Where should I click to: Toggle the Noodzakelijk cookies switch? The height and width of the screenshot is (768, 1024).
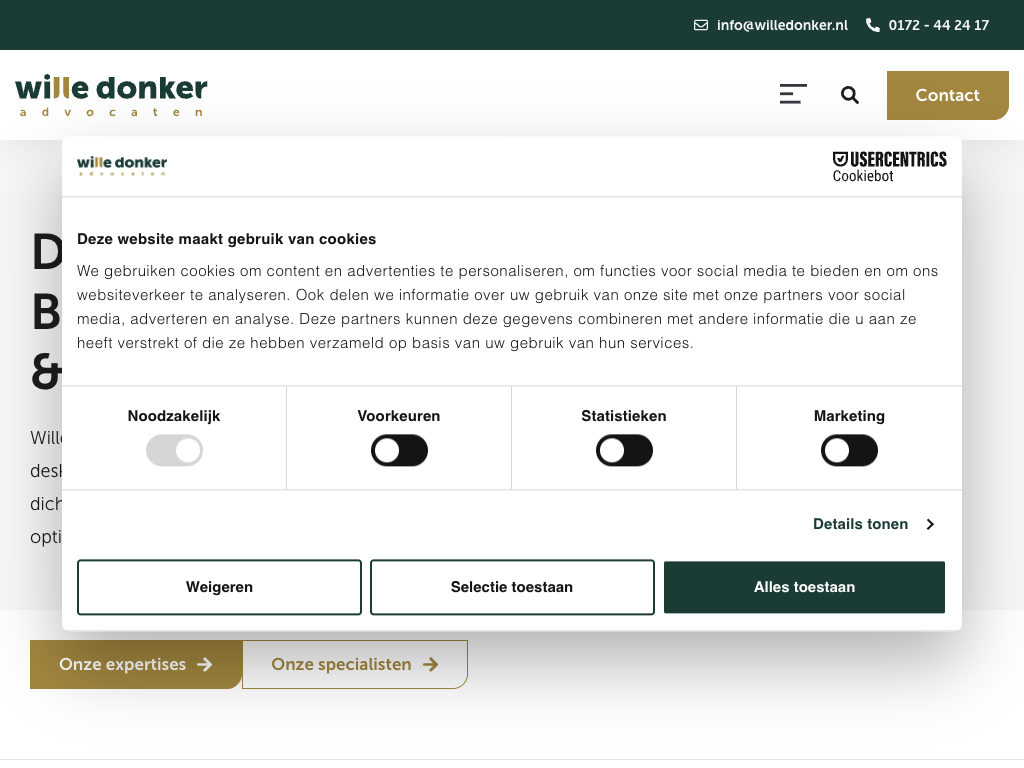tap(174, 451)
